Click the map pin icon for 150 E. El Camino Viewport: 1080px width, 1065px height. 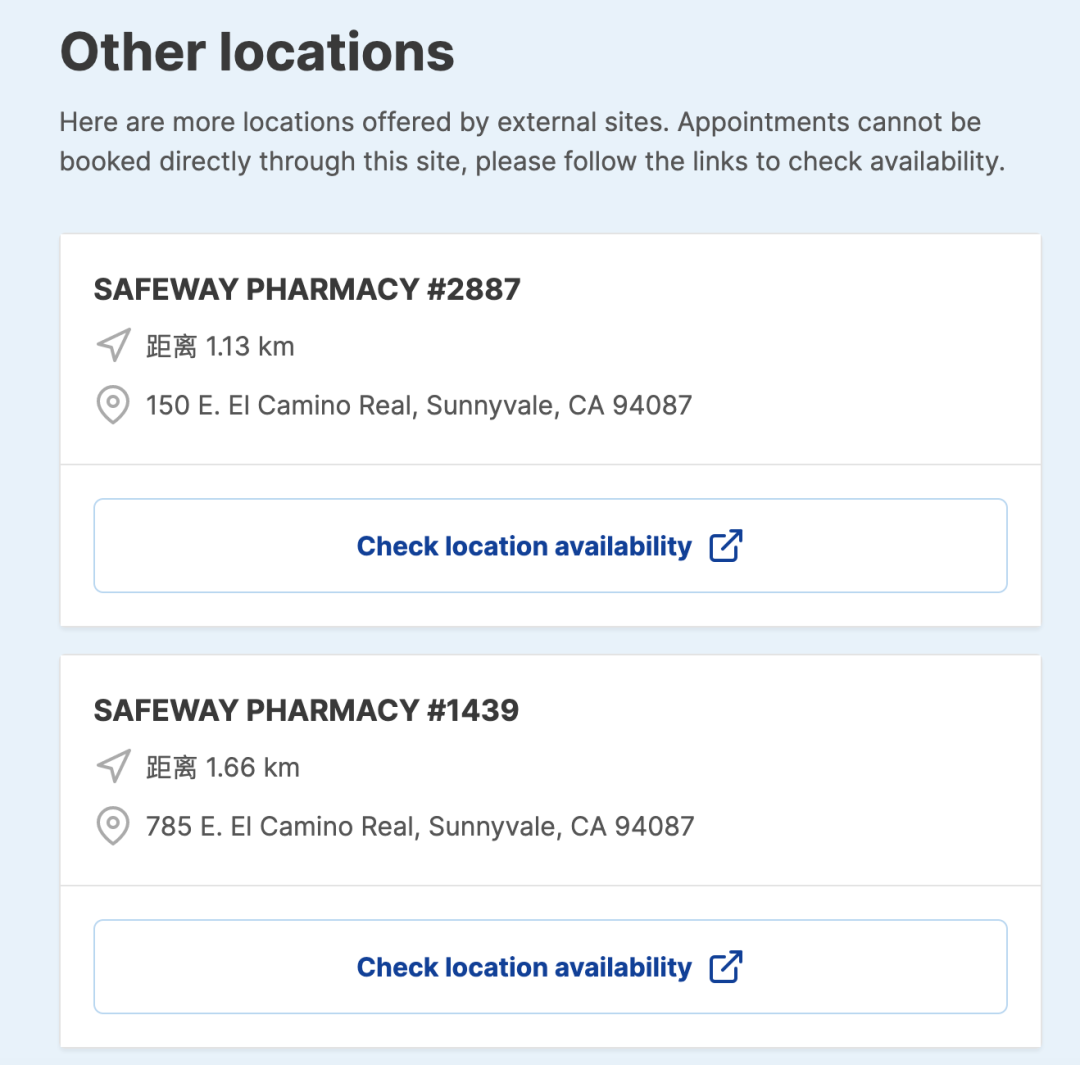tap(113, 406)
